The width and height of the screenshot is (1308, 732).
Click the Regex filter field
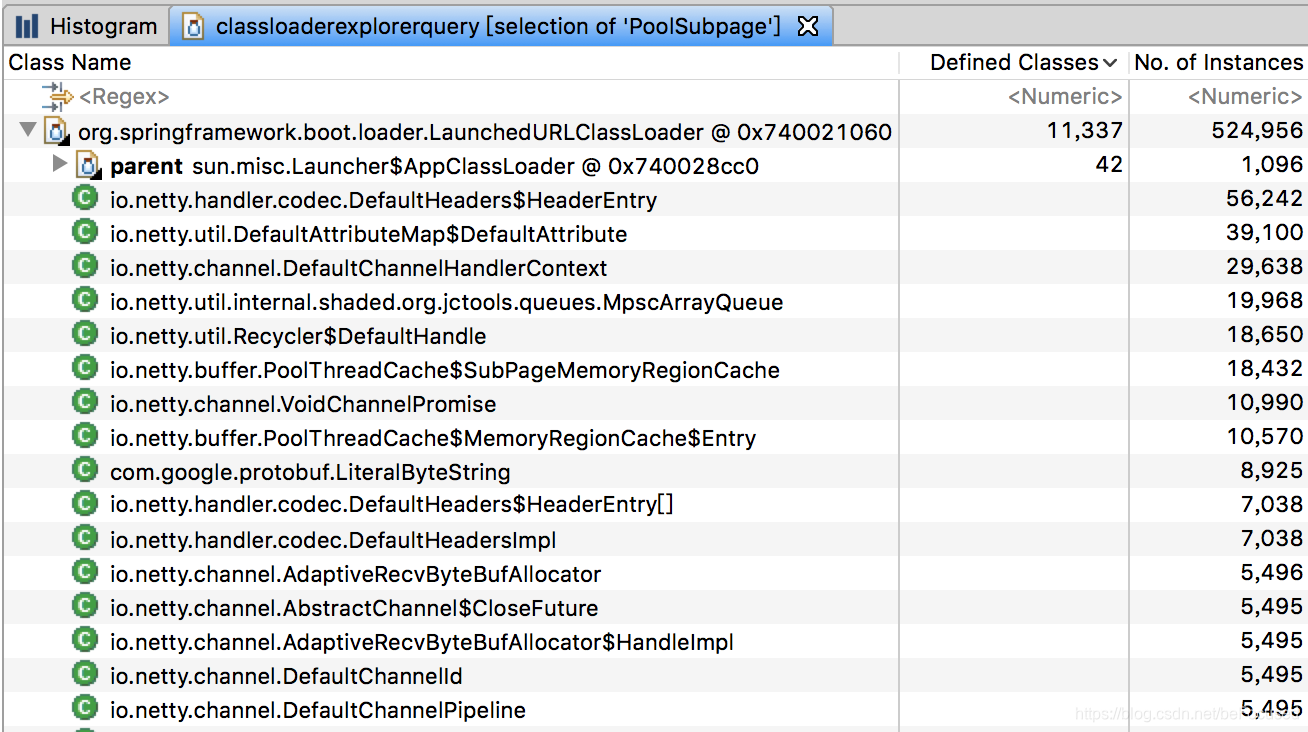(x=124, y=97)
